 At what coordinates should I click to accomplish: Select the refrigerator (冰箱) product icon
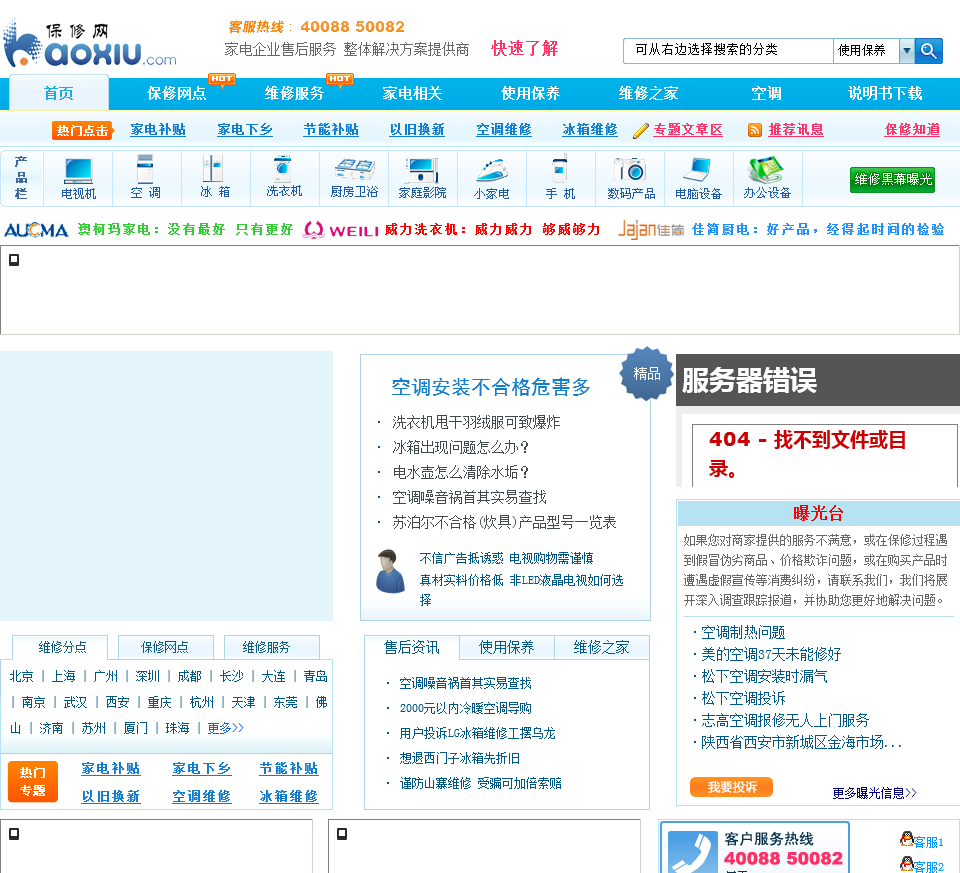click(214, 170)
